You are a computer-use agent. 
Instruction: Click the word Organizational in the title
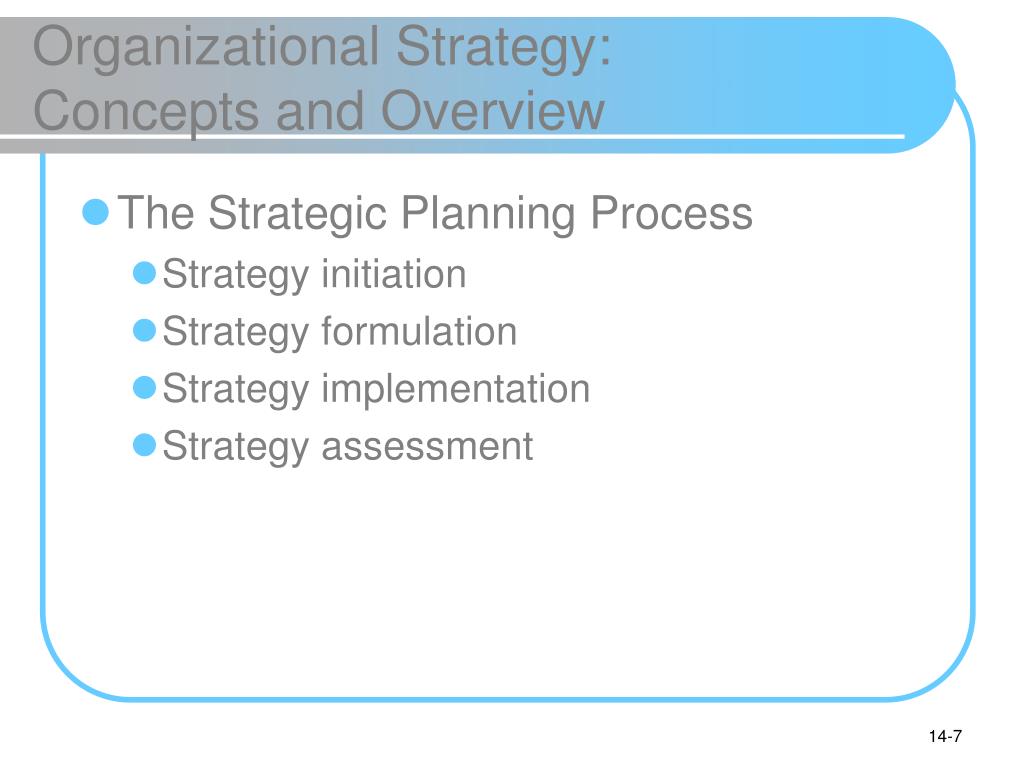tap(206, 48)
